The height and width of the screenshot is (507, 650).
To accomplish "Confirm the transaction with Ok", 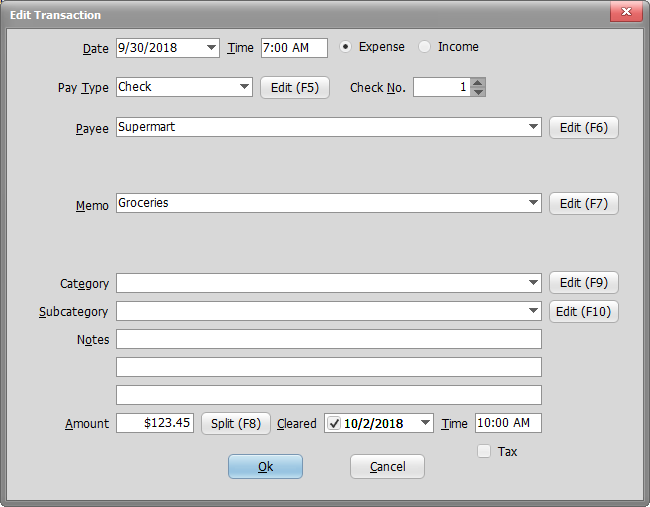I will pos(265,467).
